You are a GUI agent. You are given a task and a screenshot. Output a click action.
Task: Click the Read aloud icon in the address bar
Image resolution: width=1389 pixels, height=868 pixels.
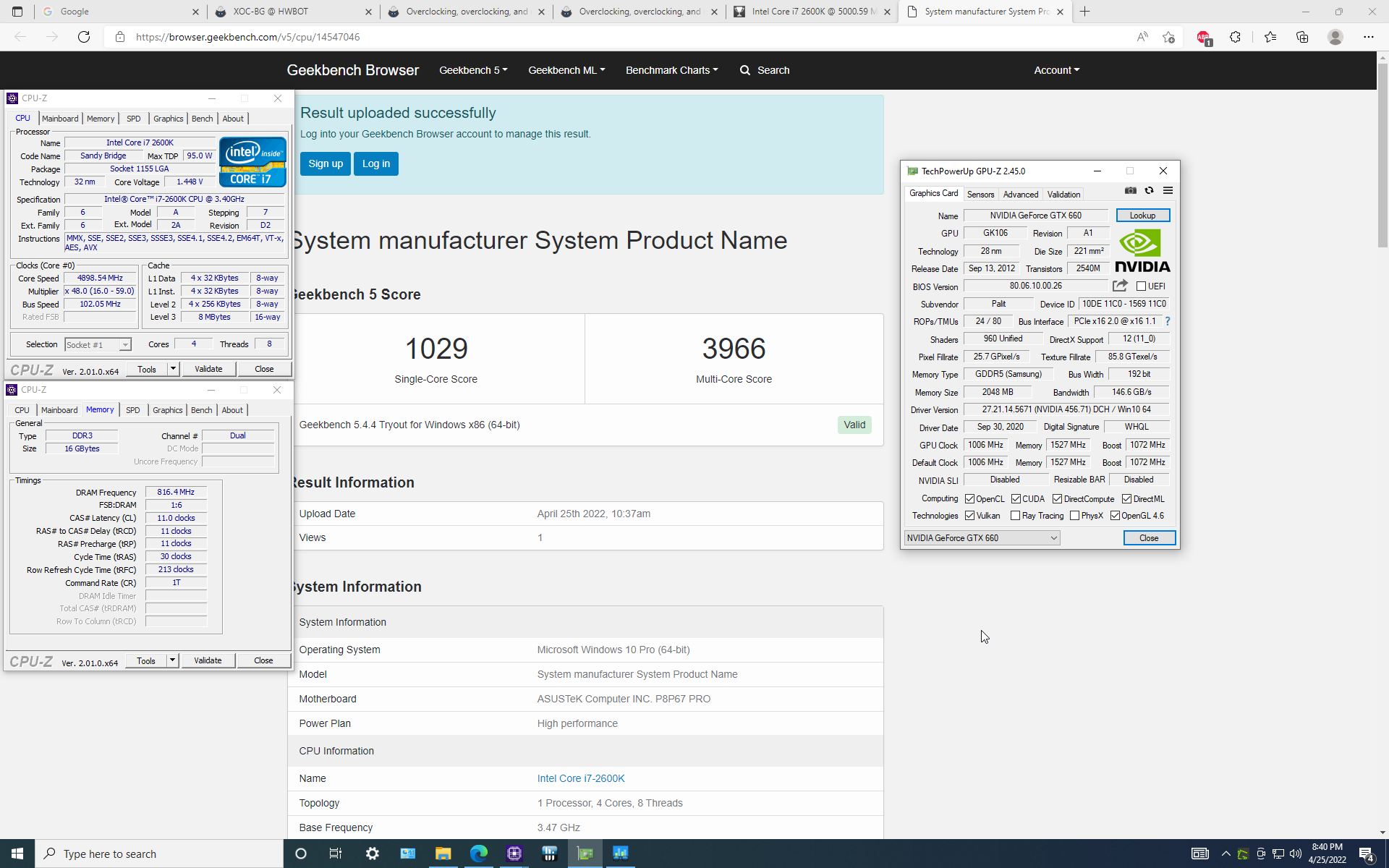click(1142, 37)
